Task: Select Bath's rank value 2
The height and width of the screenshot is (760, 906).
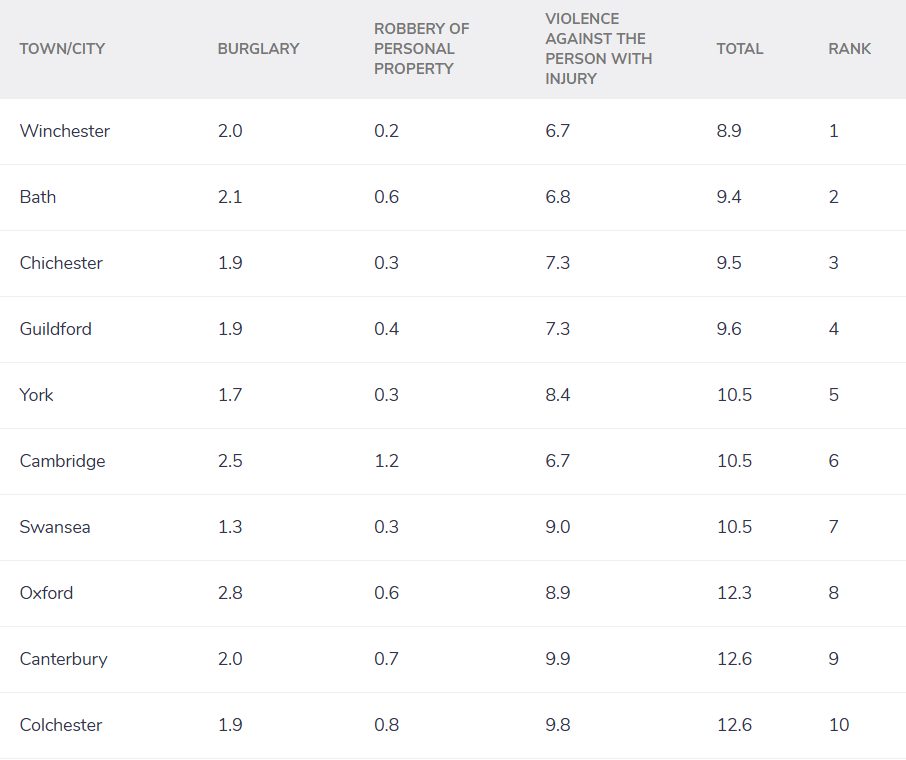Action: (834, 197)
